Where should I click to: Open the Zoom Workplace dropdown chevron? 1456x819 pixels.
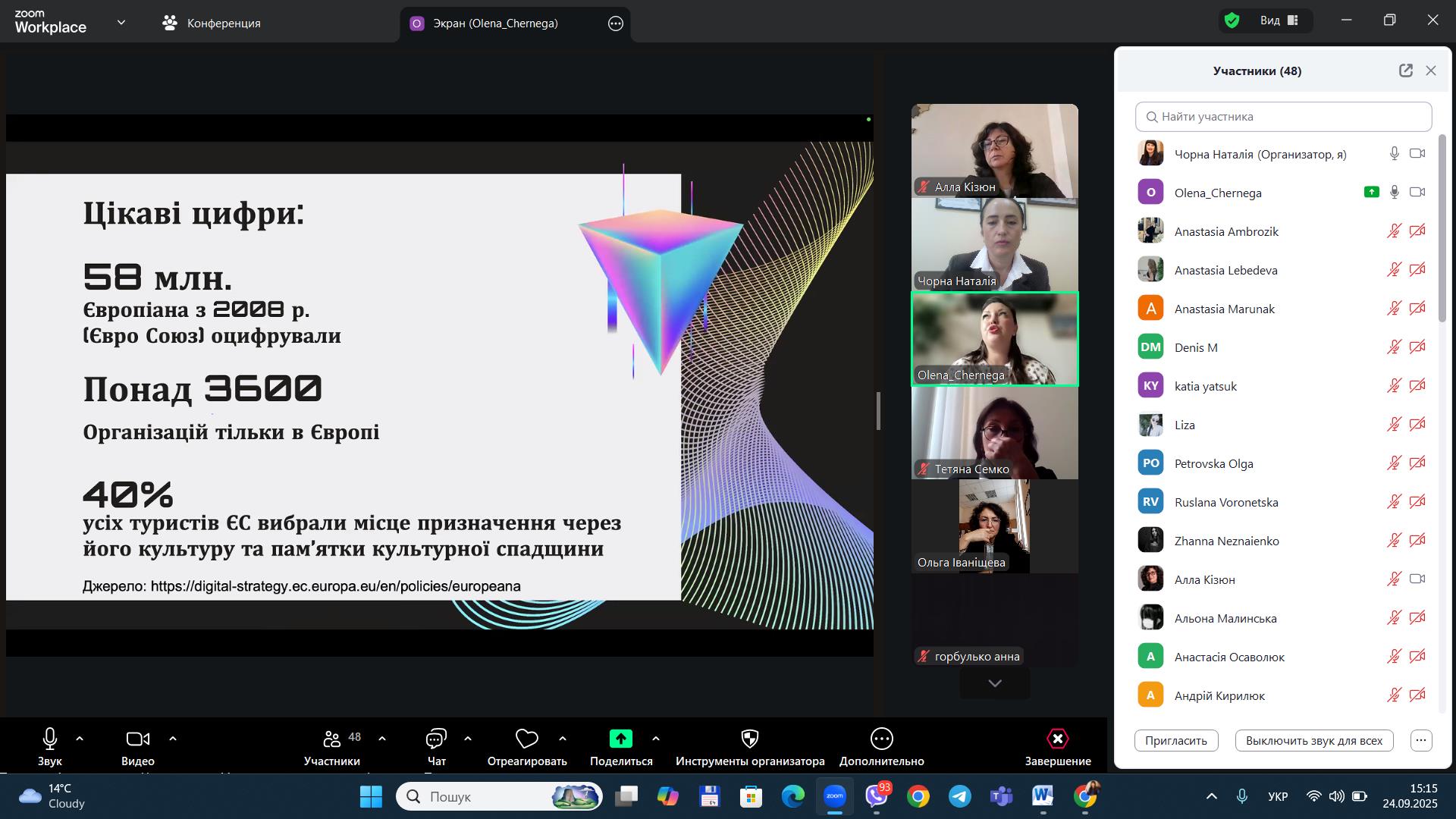coord(121,23)
